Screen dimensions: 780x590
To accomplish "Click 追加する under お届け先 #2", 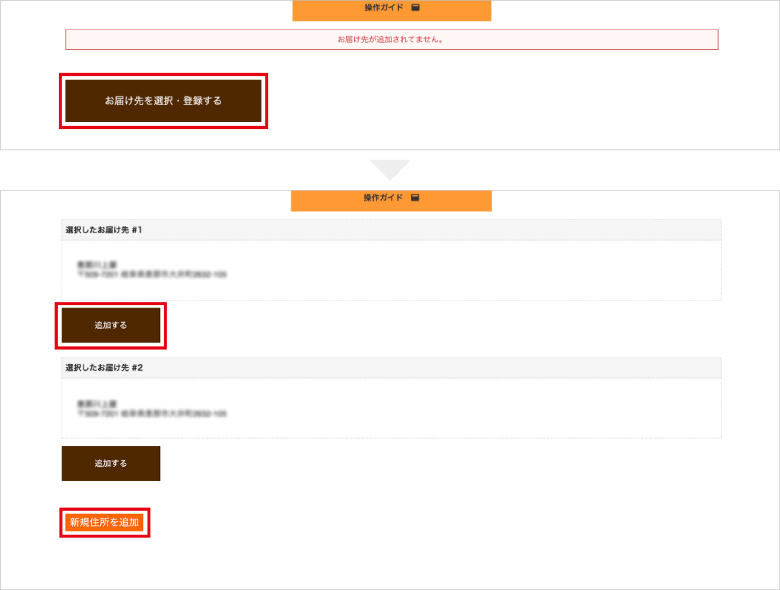I will pyautogui.click(x=111, y=463).
